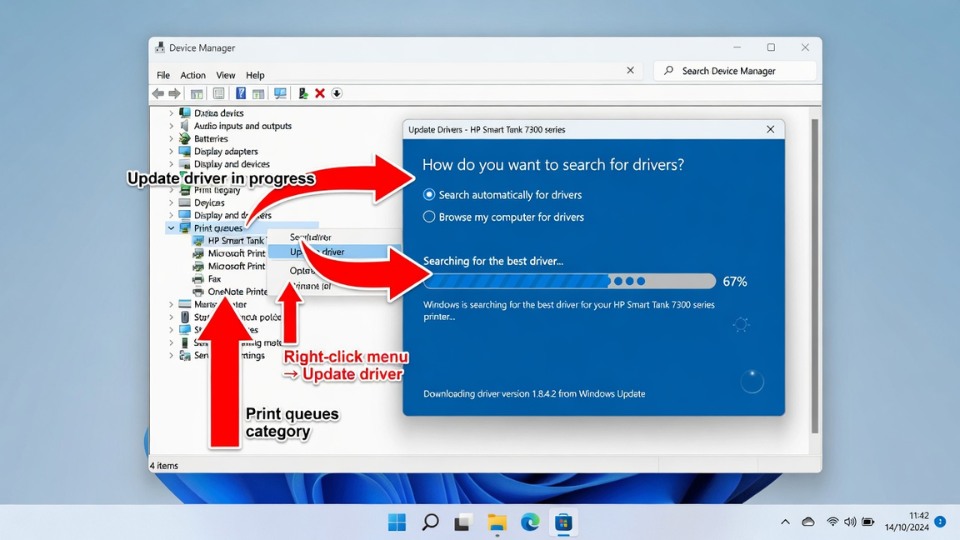Viewport: 960px width, 540px height.
Task: Click the Wi-Fi icon in system tray
Action: pos(832,522)
